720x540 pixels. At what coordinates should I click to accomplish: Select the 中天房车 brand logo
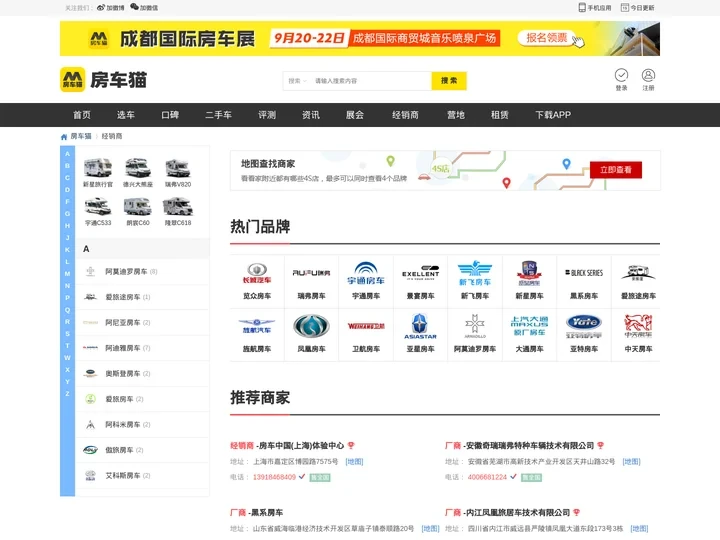[638, 326]
